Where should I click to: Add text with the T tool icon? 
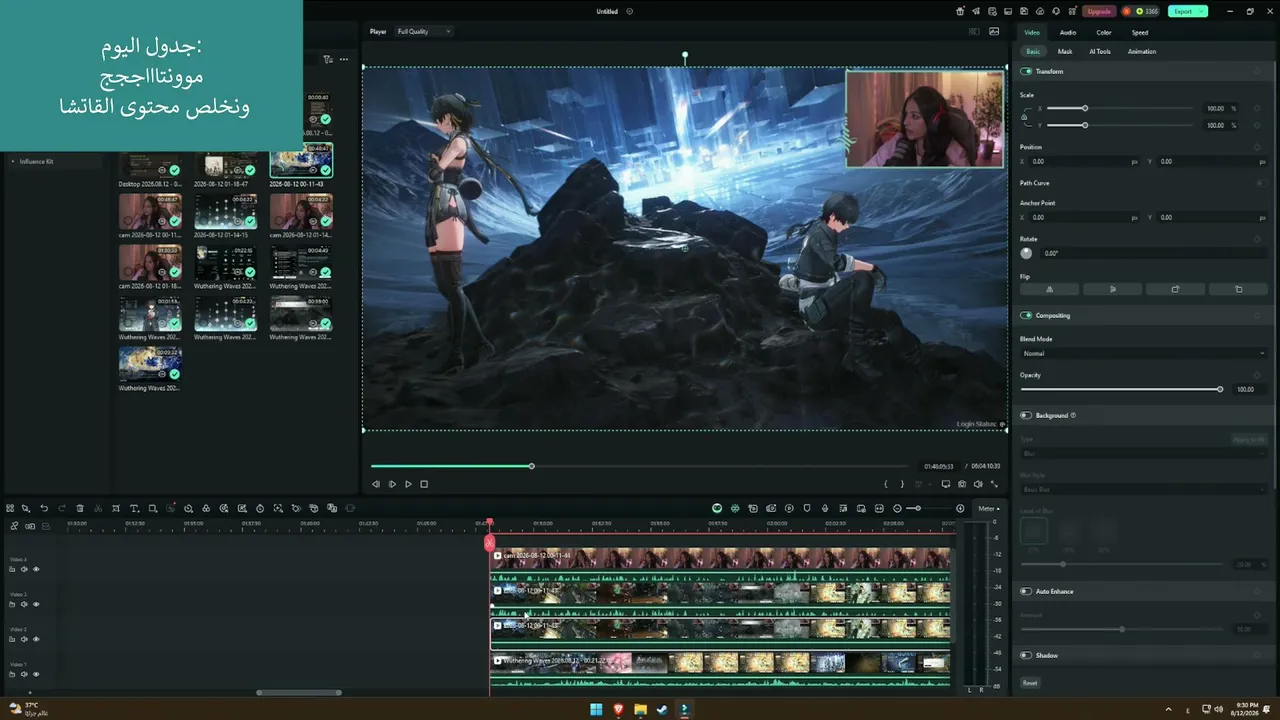tap(134, 508)
